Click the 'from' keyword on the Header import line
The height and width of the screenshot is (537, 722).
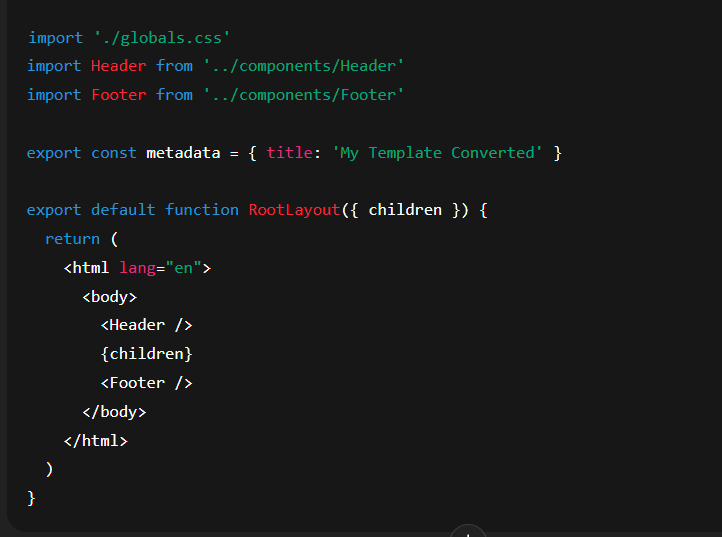[174, 66]
